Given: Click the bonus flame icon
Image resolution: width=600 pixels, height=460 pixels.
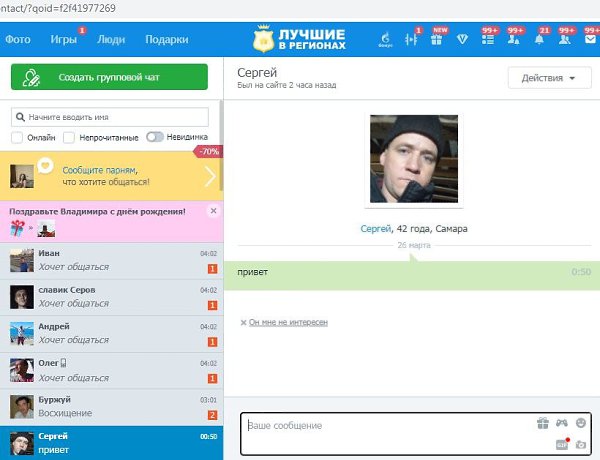Looking at the screenshot, I should [x=386, y=40].
